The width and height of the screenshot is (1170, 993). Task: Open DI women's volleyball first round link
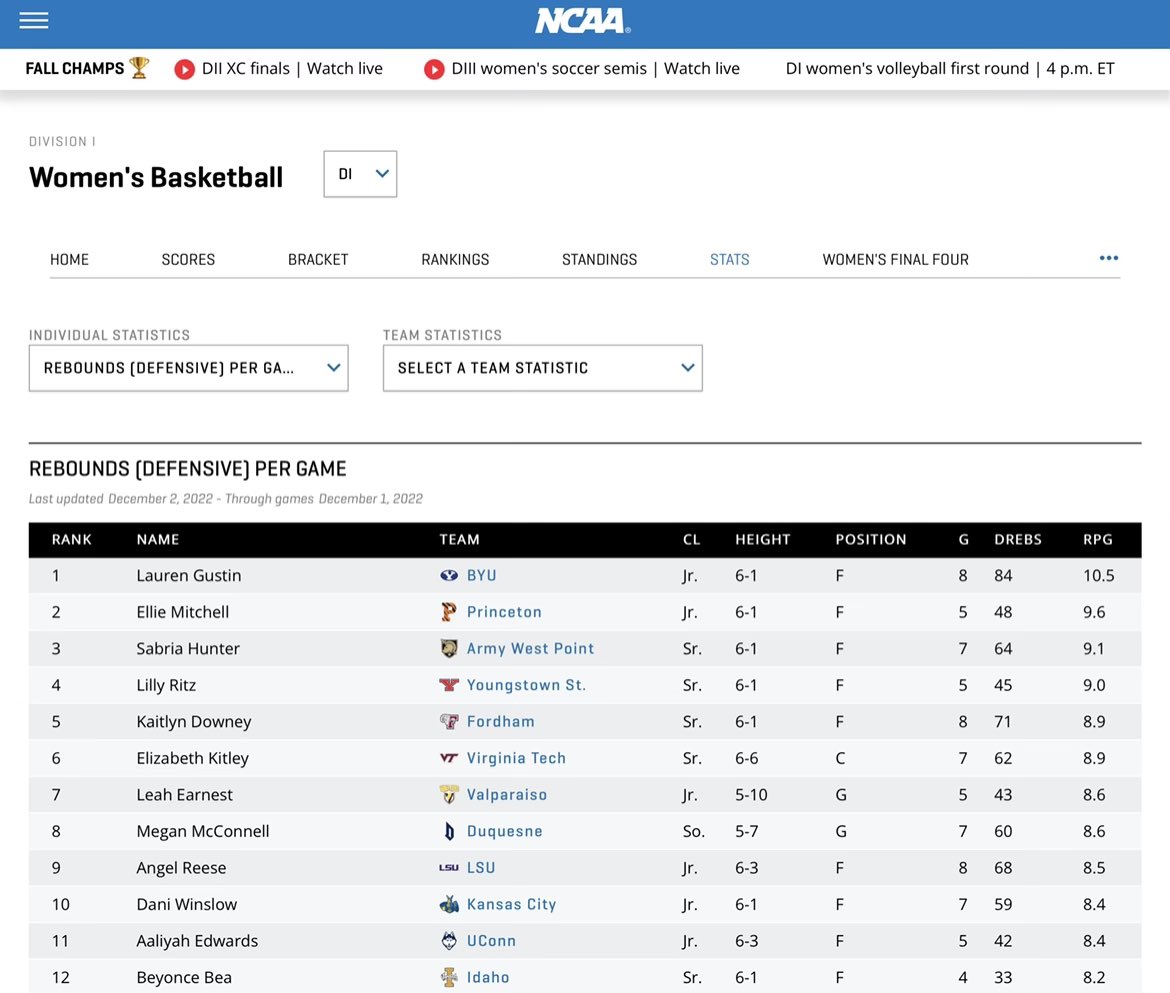click(x=950, y=69)
